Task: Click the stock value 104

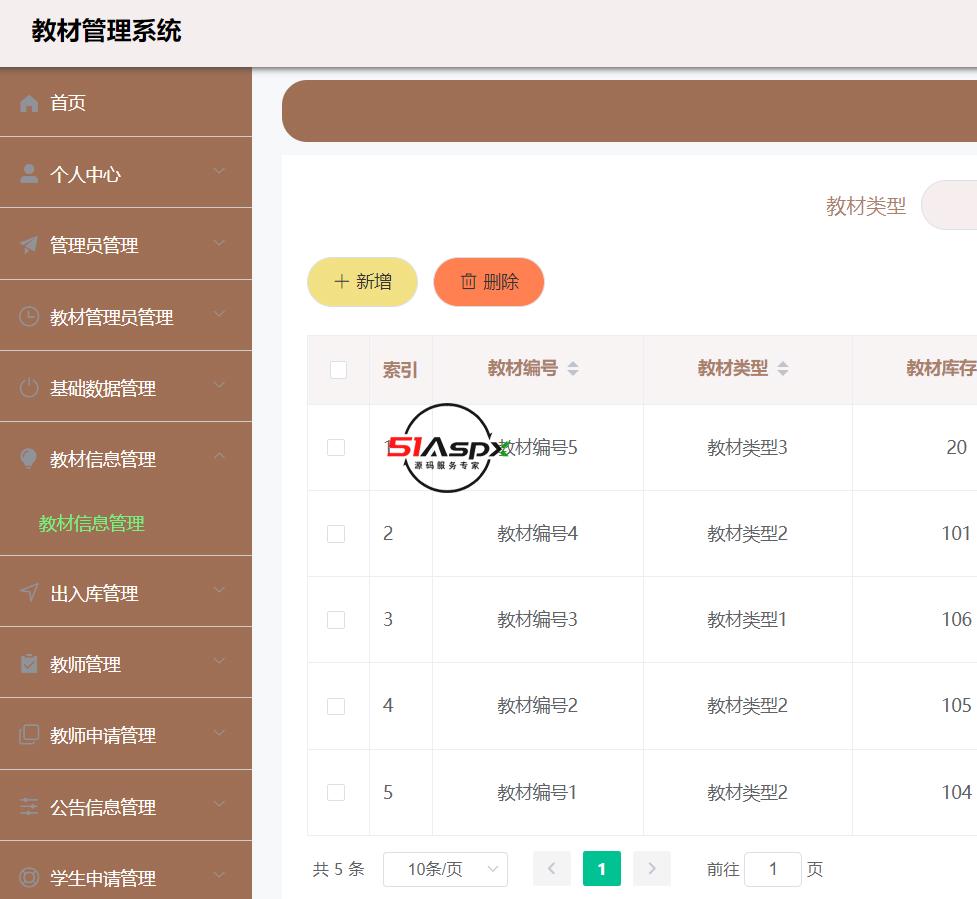Action: (x=956, y=792)
